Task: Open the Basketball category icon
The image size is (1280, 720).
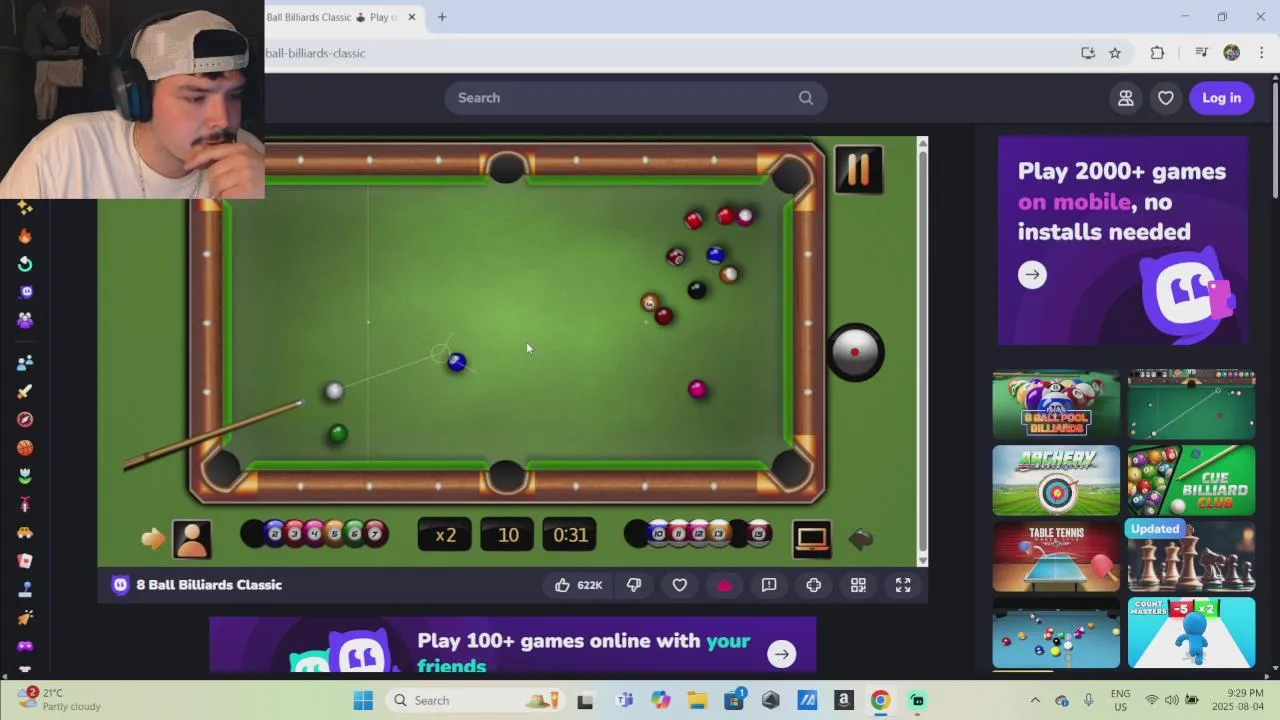Action: [25, 447]
